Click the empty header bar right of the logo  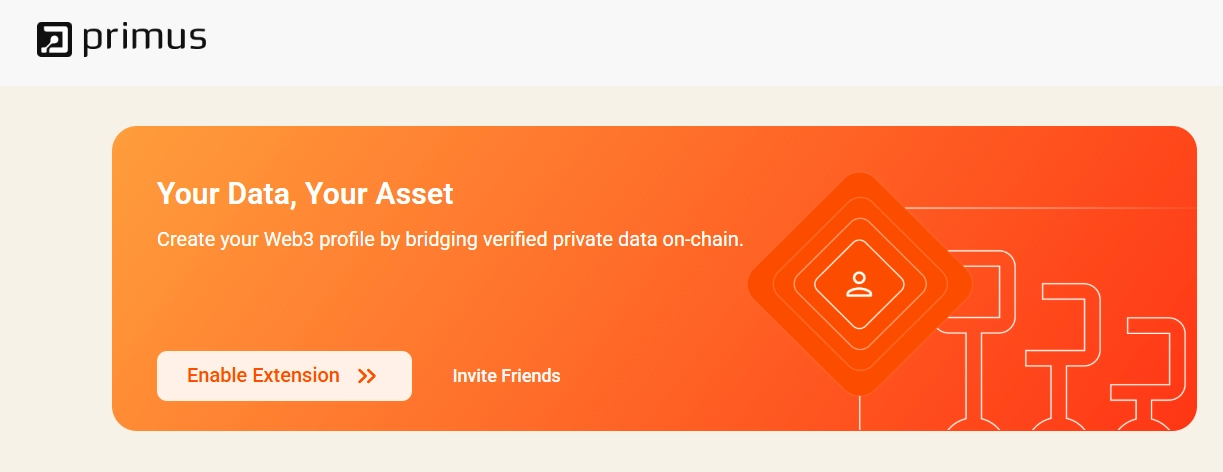click(700, 40)
